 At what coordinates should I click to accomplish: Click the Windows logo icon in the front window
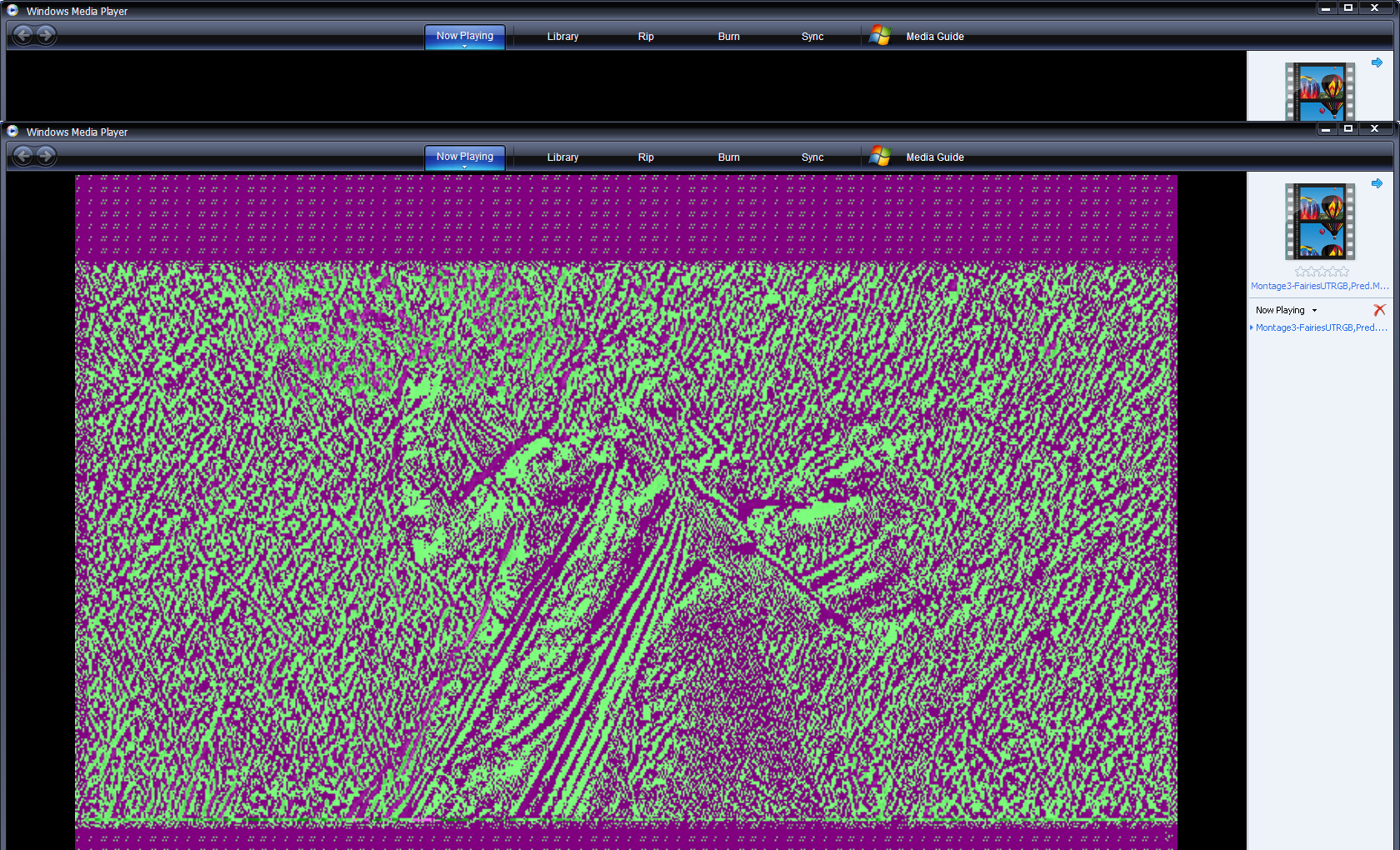point(880,156)
